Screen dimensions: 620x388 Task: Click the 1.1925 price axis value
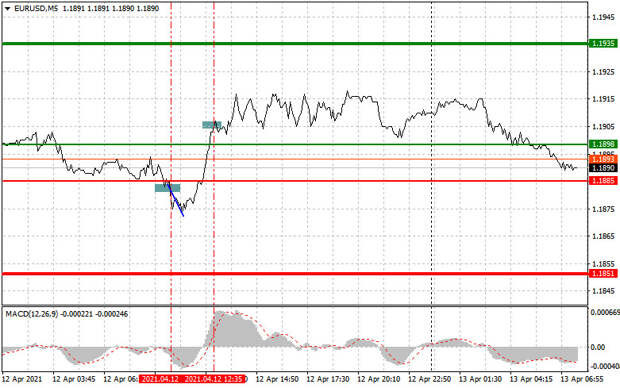pyautogui.click(x=603, y=72)
